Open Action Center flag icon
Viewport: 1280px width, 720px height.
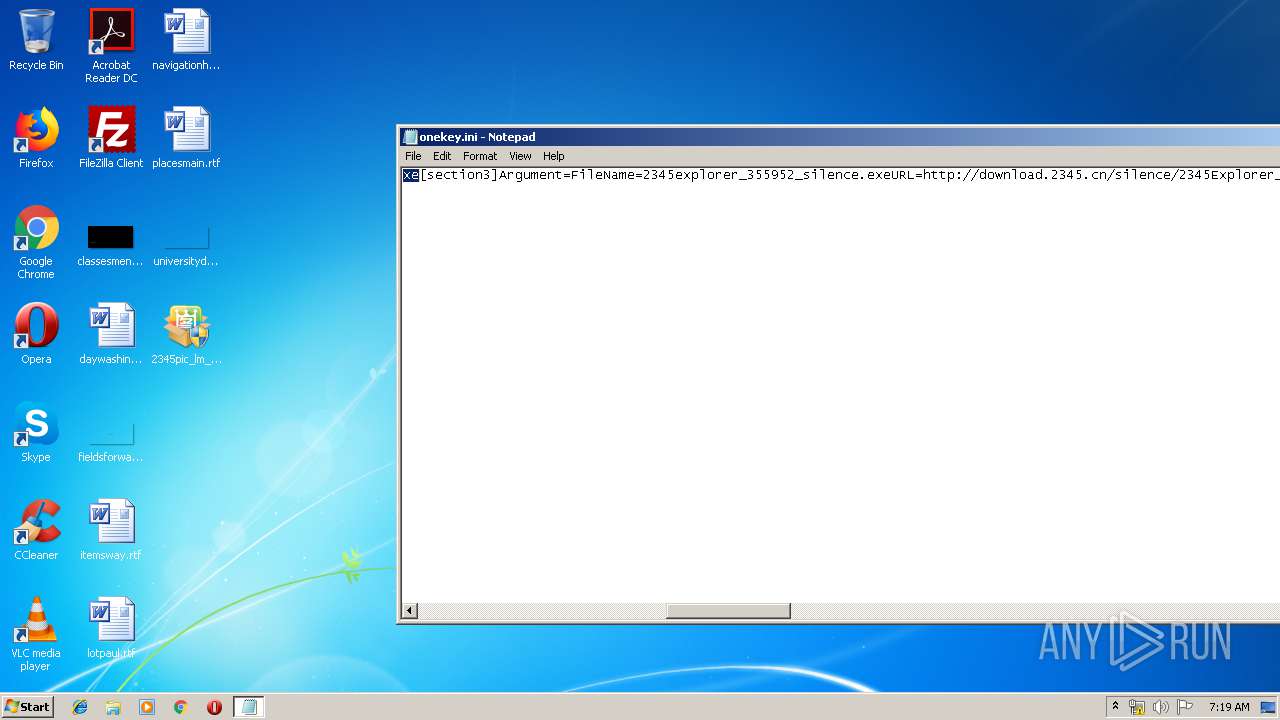[1184, 707]
